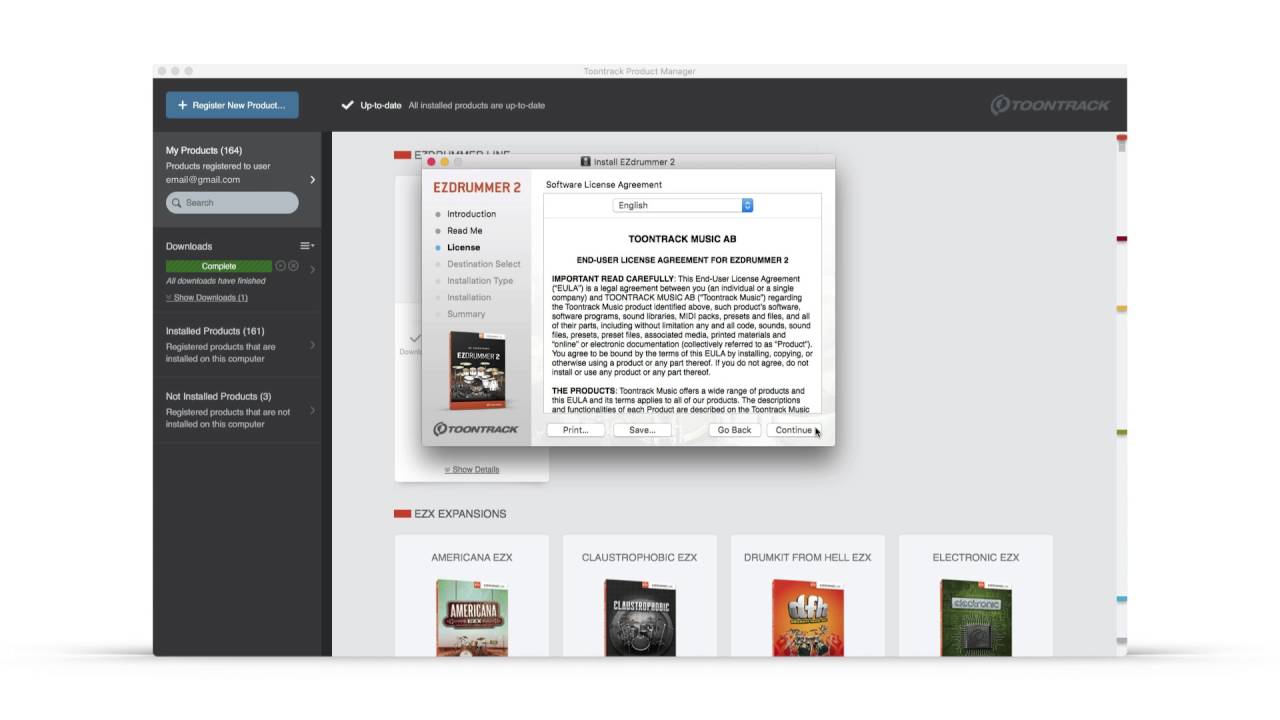The image size is (1280, 720).
Task: Open the Not Installed Products (3) section
Action: (x=237, y=410)
